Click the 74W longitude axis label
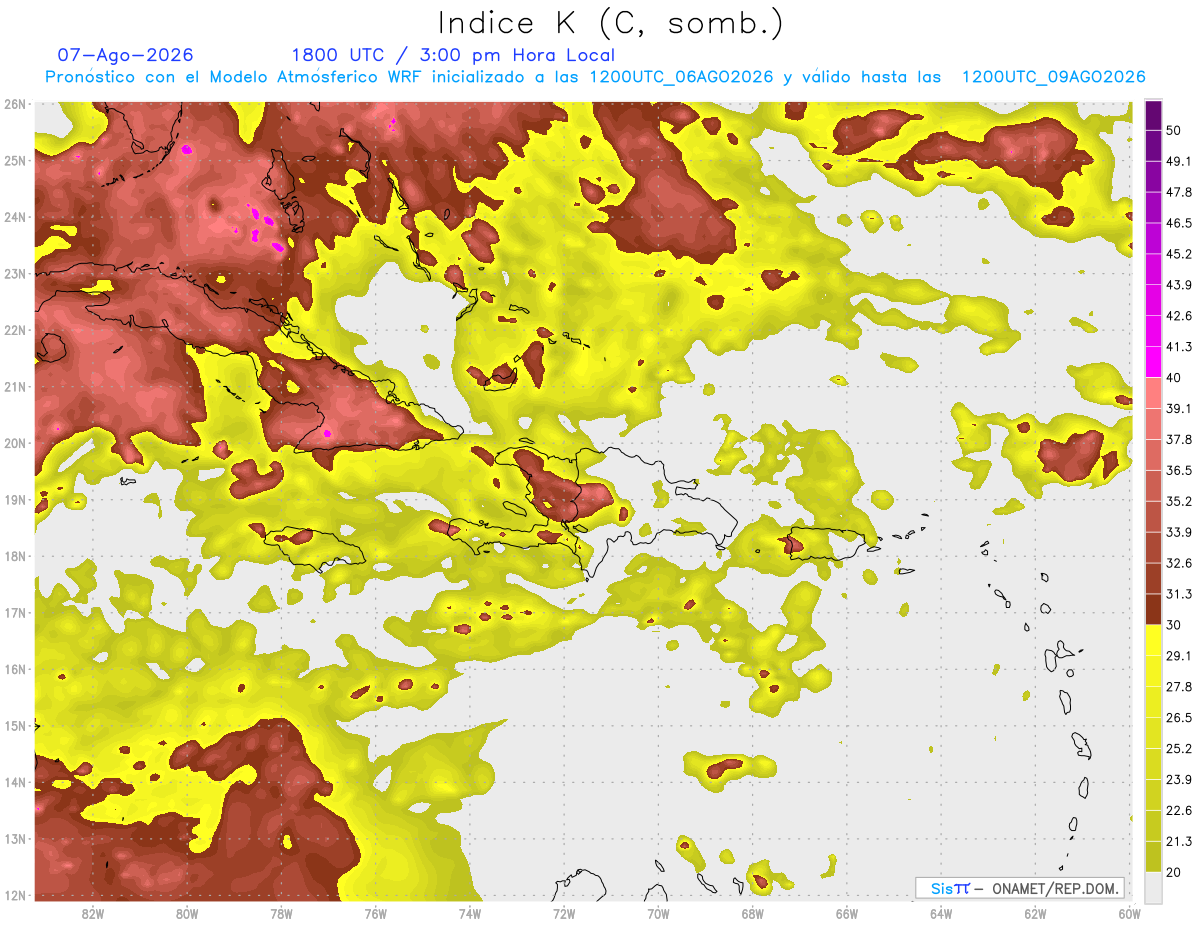The height and width of the screenshot is (927, 1200). [x=470, y=913]
